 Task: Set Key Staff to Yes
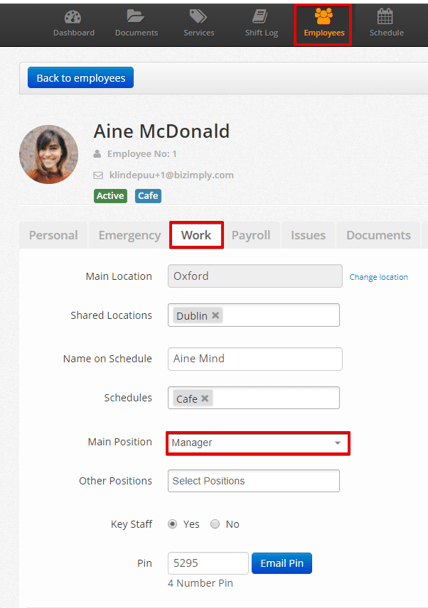pos(173,524)
